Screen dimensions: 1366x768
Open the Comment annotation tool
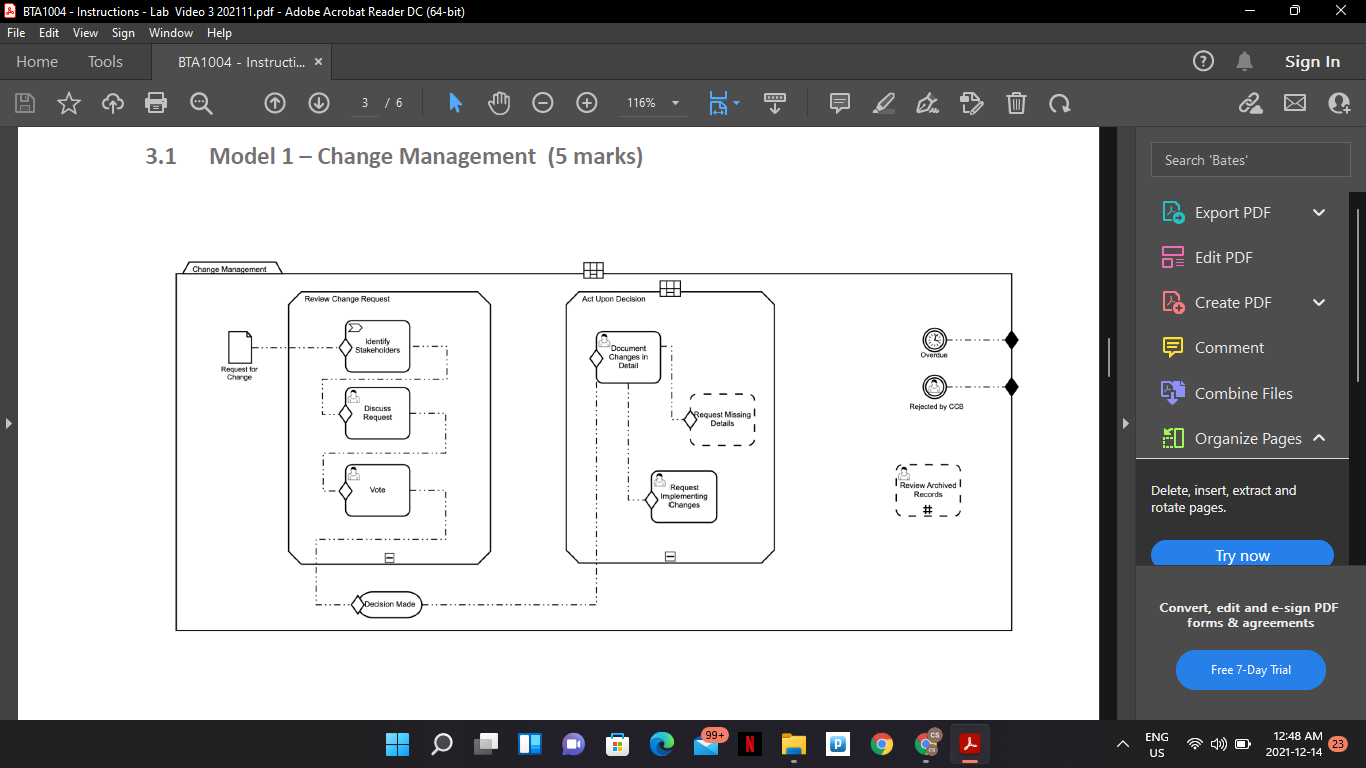[x=838, y=103]
